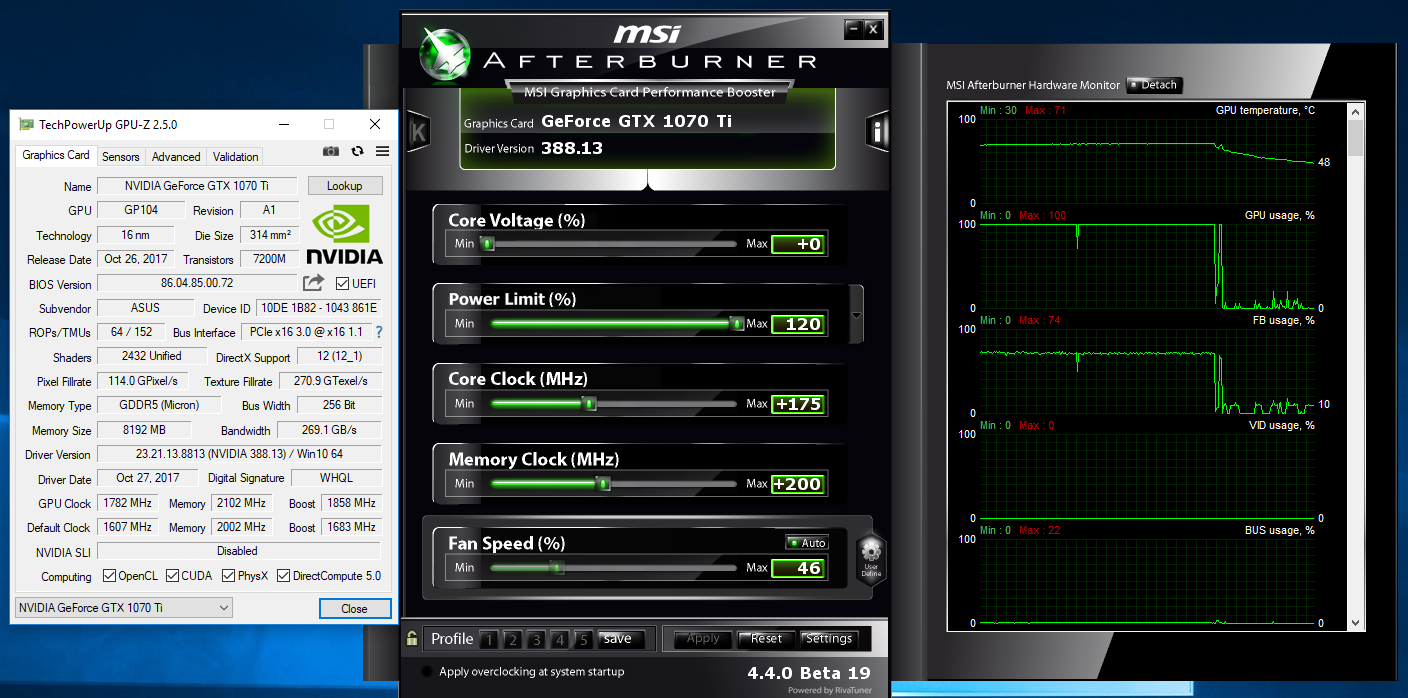Switch to the Sensors tab
This screenshot has height=698, width=1408.
click(121, 157)
